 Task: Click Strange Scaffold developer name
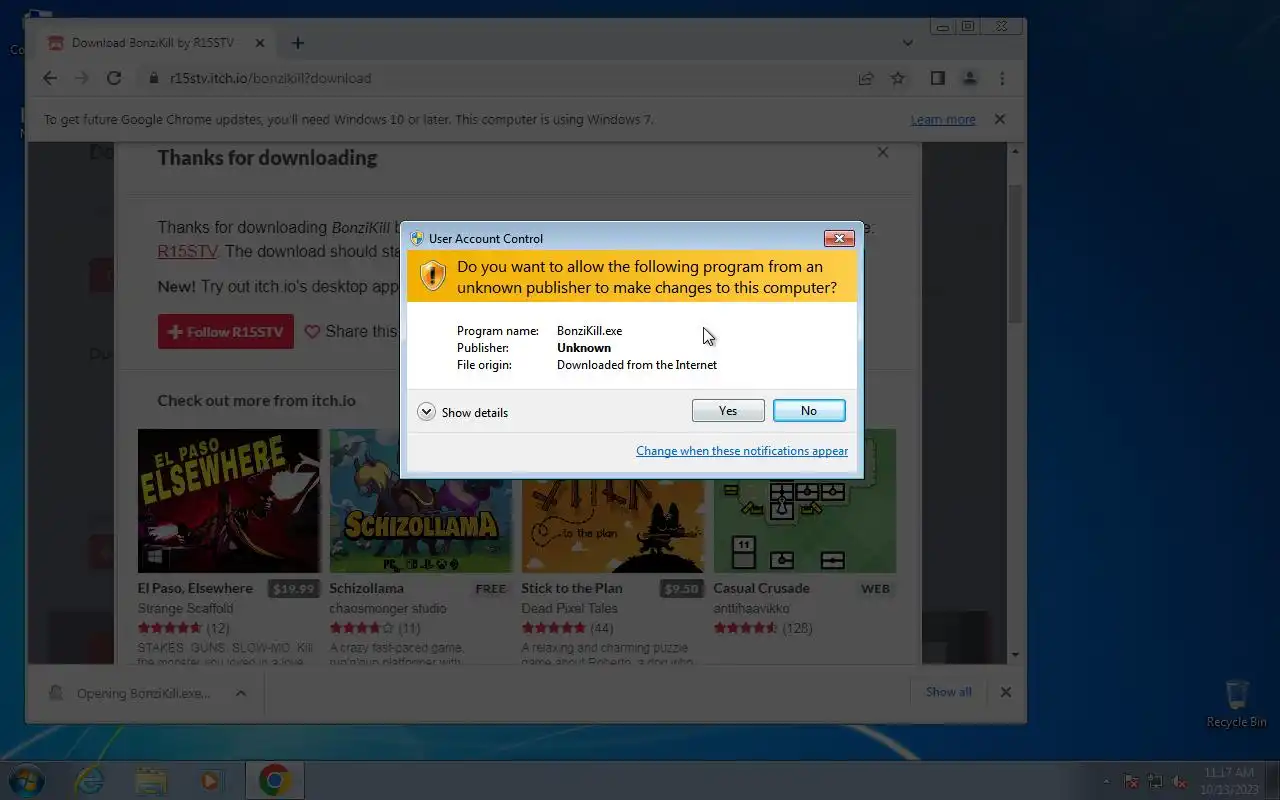185,608
